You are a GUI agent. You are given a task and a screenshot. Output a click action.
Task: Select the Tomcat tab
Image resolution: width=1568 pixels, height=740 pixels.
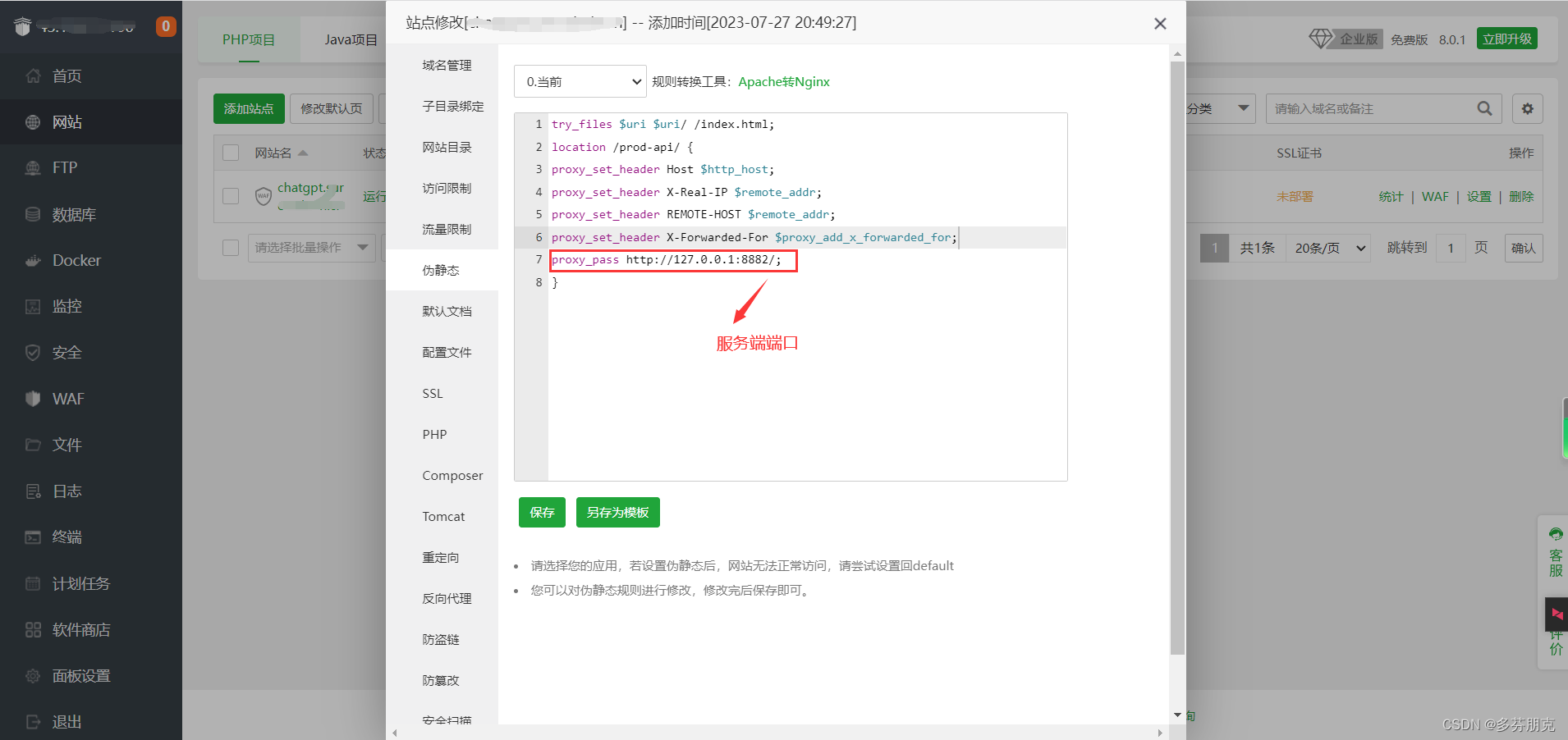point(443,516)
